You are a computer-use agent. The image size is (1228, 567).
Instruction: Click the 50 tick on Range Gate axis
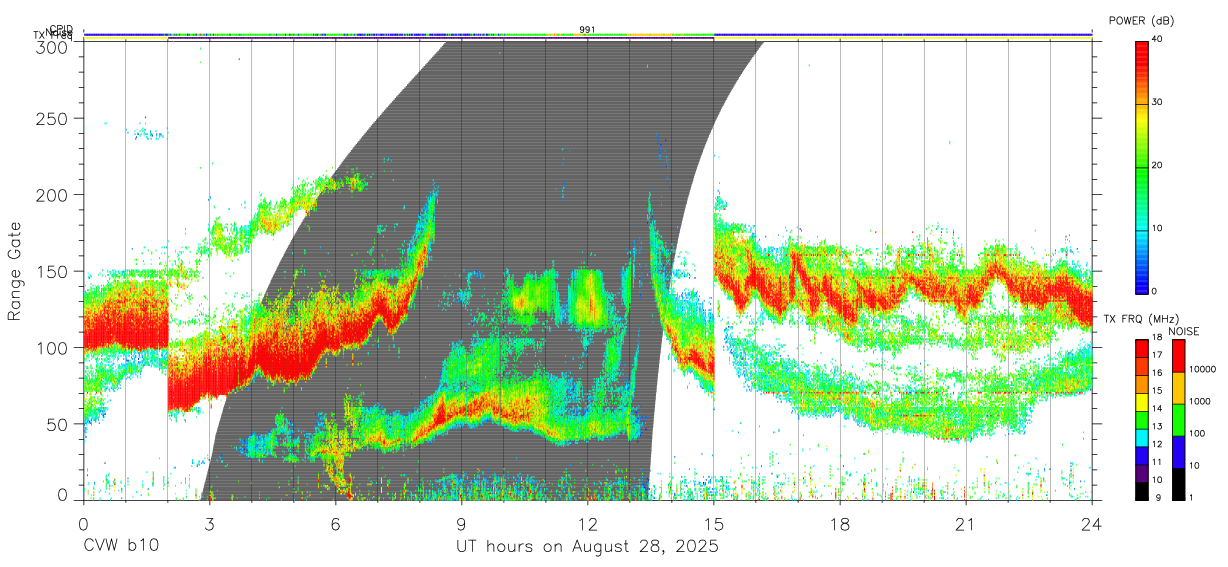(x=56, y=424)
